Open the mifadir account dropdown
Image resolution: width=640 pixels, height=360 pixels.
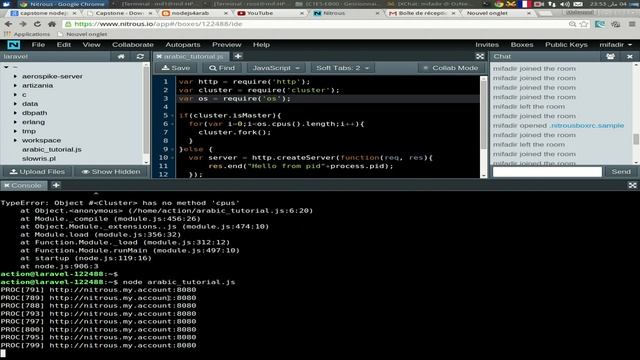click(x=616, y=45)
